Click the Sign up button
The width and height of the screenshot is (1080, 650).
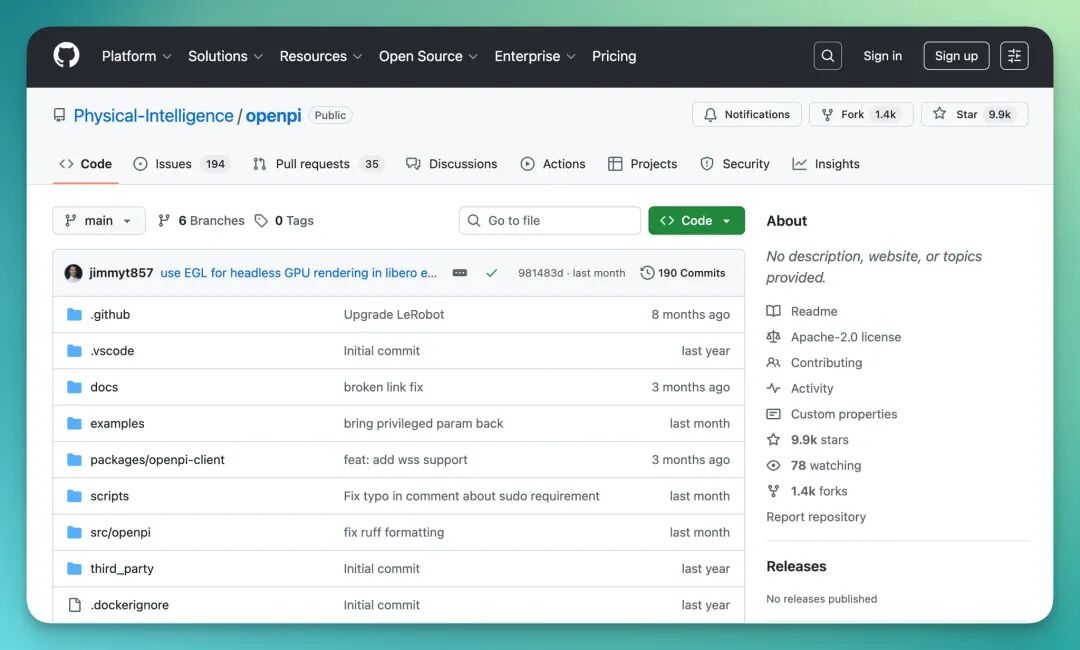click(956, 56)
